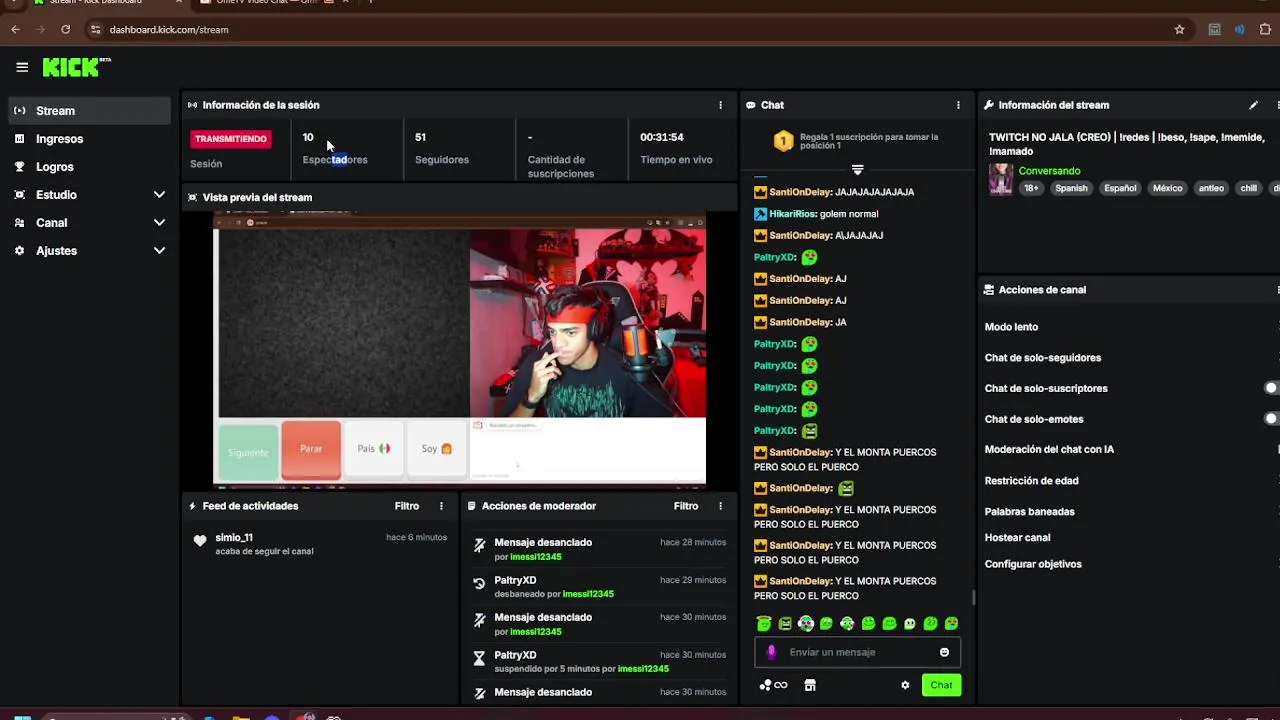Click the Spanish tag chip
Screen dimensions: 1280x720
click(x=1071, y=188)
